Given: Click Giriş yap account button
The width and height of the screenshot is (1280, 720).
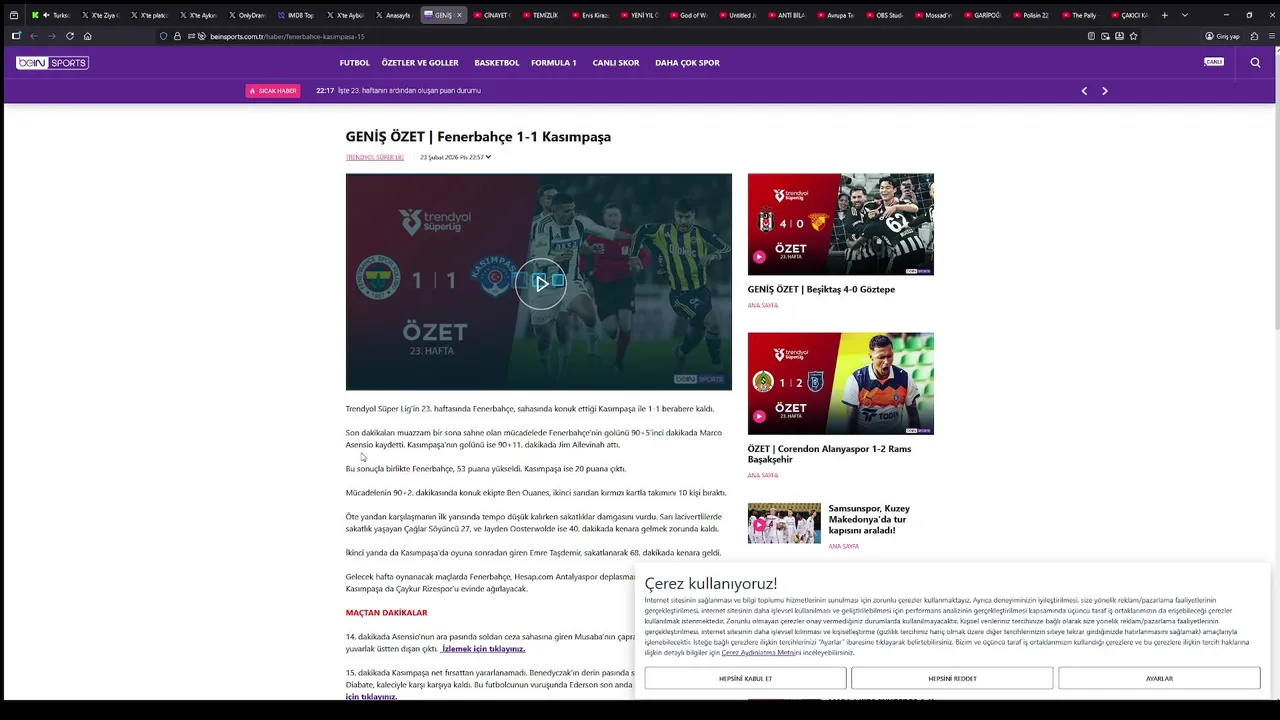Looking at the screenshot, I should click(x=1222, y=36).
